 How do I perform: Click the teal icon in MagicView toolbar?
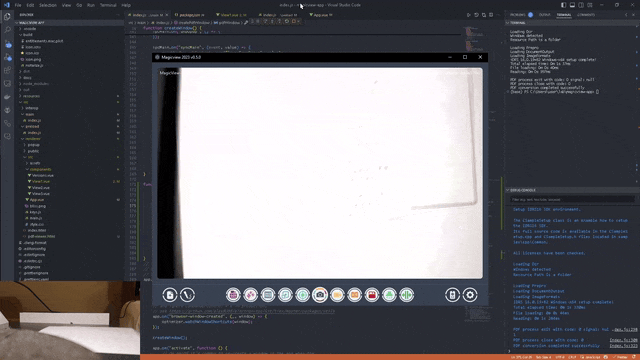285,295
